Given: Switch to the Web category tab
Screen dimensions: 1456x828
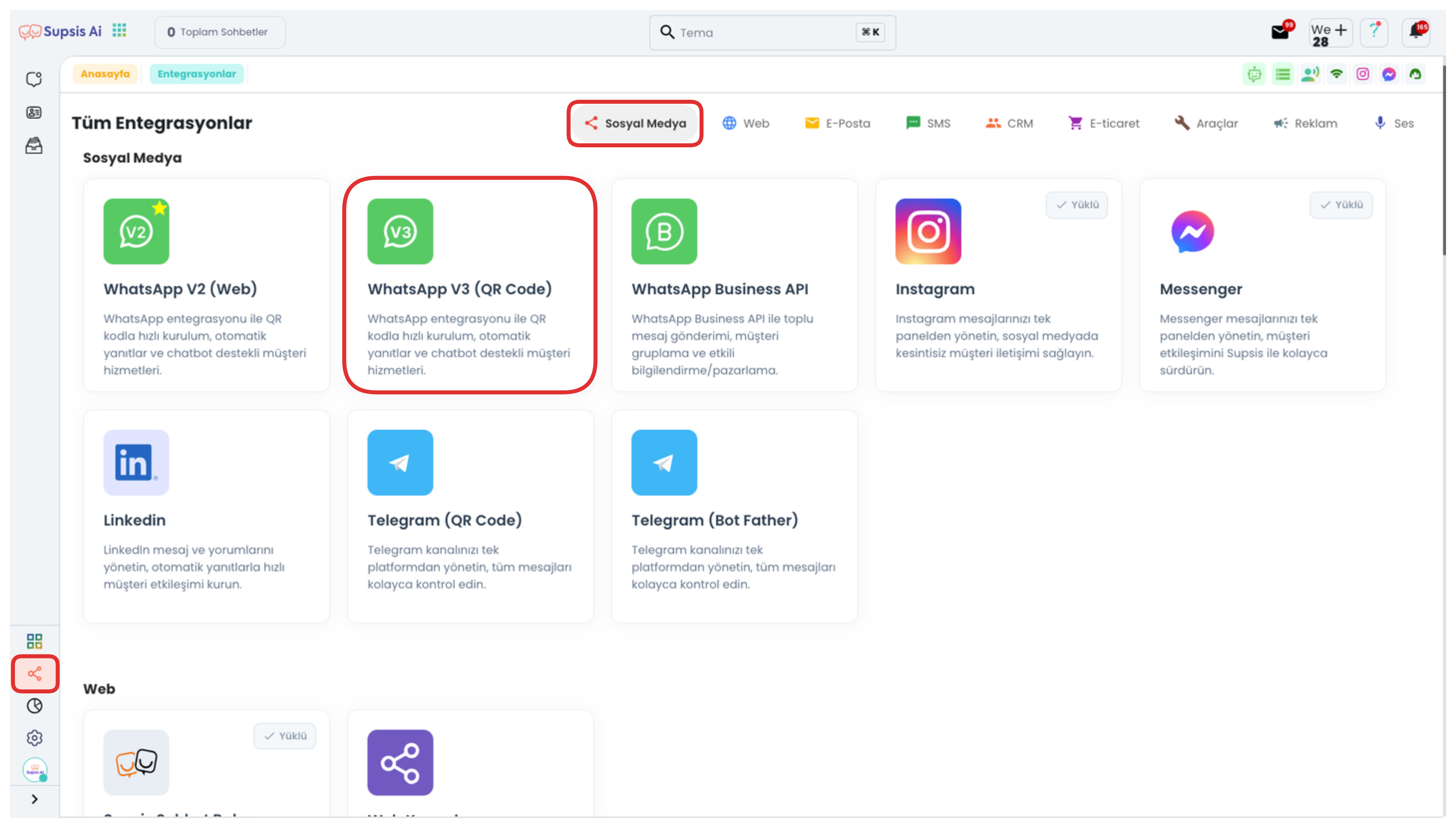Looking at the screenshot, I should tap(746, 123).
